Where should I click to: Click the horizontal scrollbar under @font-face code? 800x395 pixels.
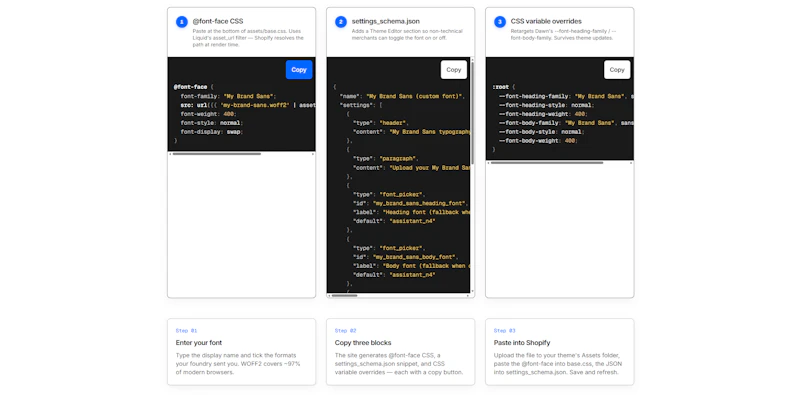click(217, 154)
